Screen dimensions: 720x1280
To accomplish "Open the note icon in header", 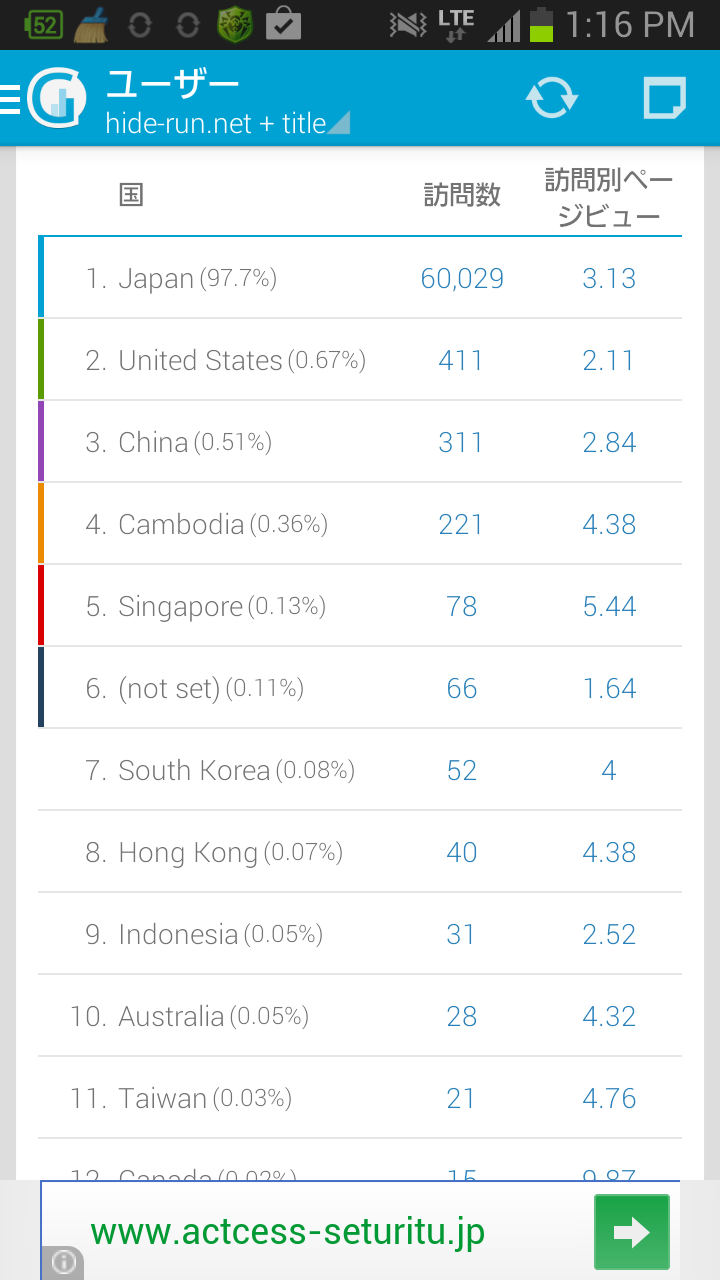I will (x=664, y=98).
